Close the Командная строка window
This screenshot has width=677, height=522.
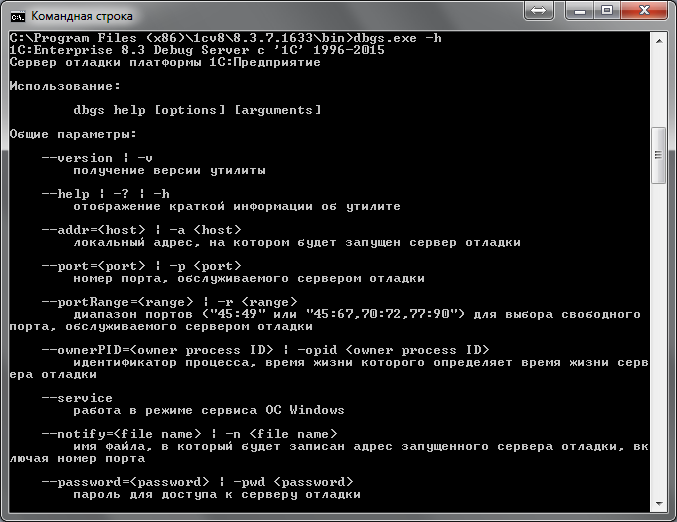pyautogui.click(x=644, y=10)
